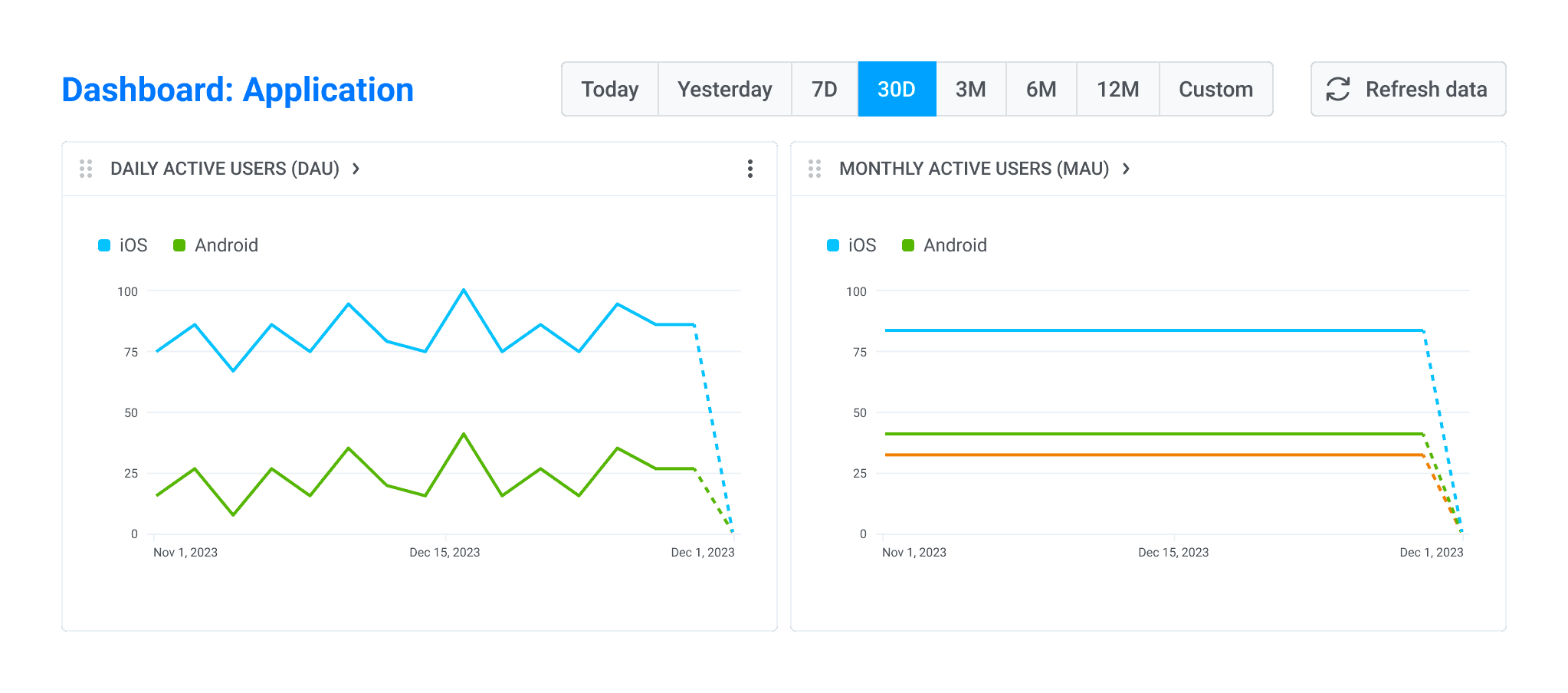Image resolution: width=1568 pixels, height=693 pixels.
Task: Click the Refresh data icon
Action: pos(1336,89)
